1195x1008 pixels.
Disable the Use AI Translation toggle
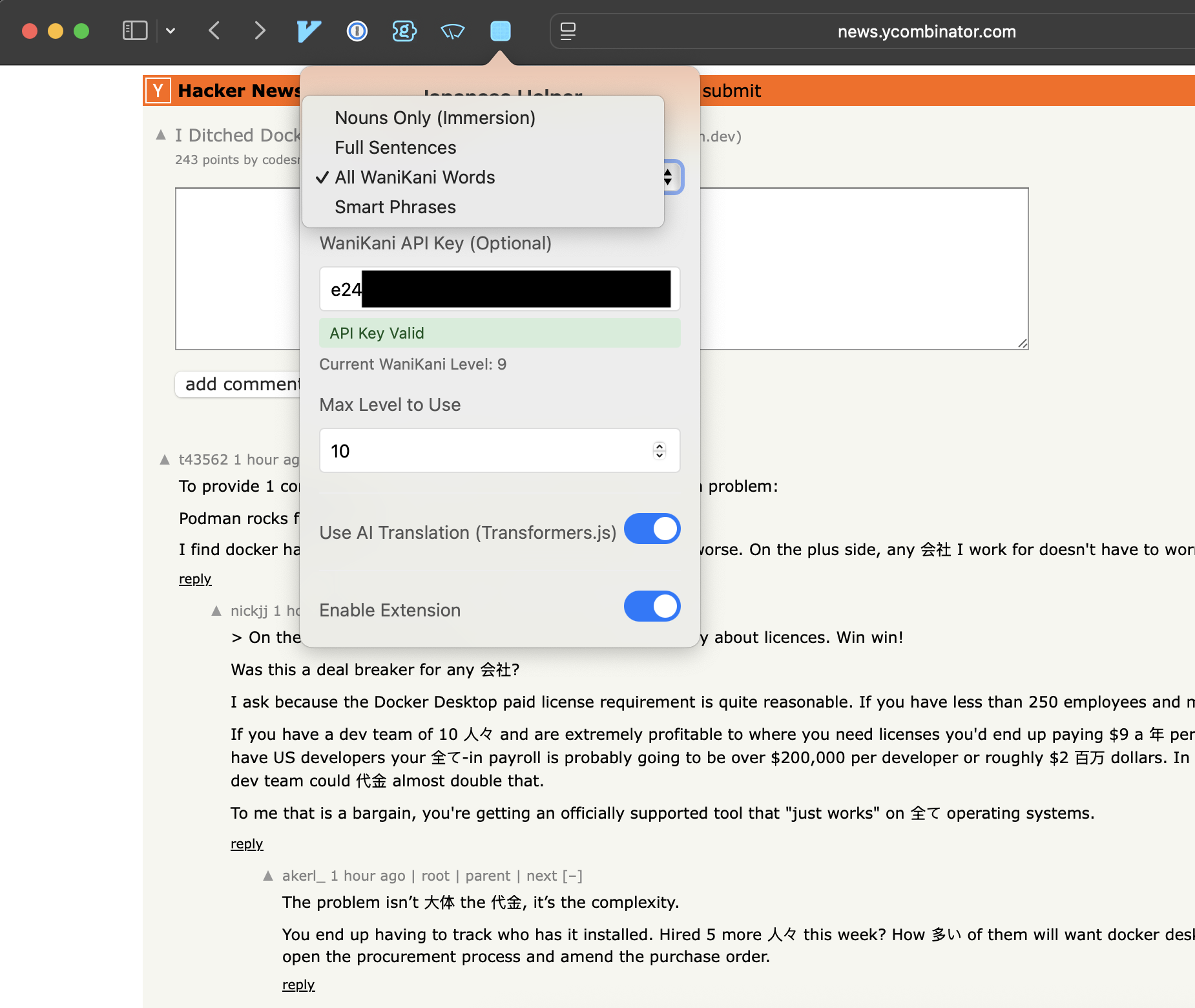coord(652,529)
